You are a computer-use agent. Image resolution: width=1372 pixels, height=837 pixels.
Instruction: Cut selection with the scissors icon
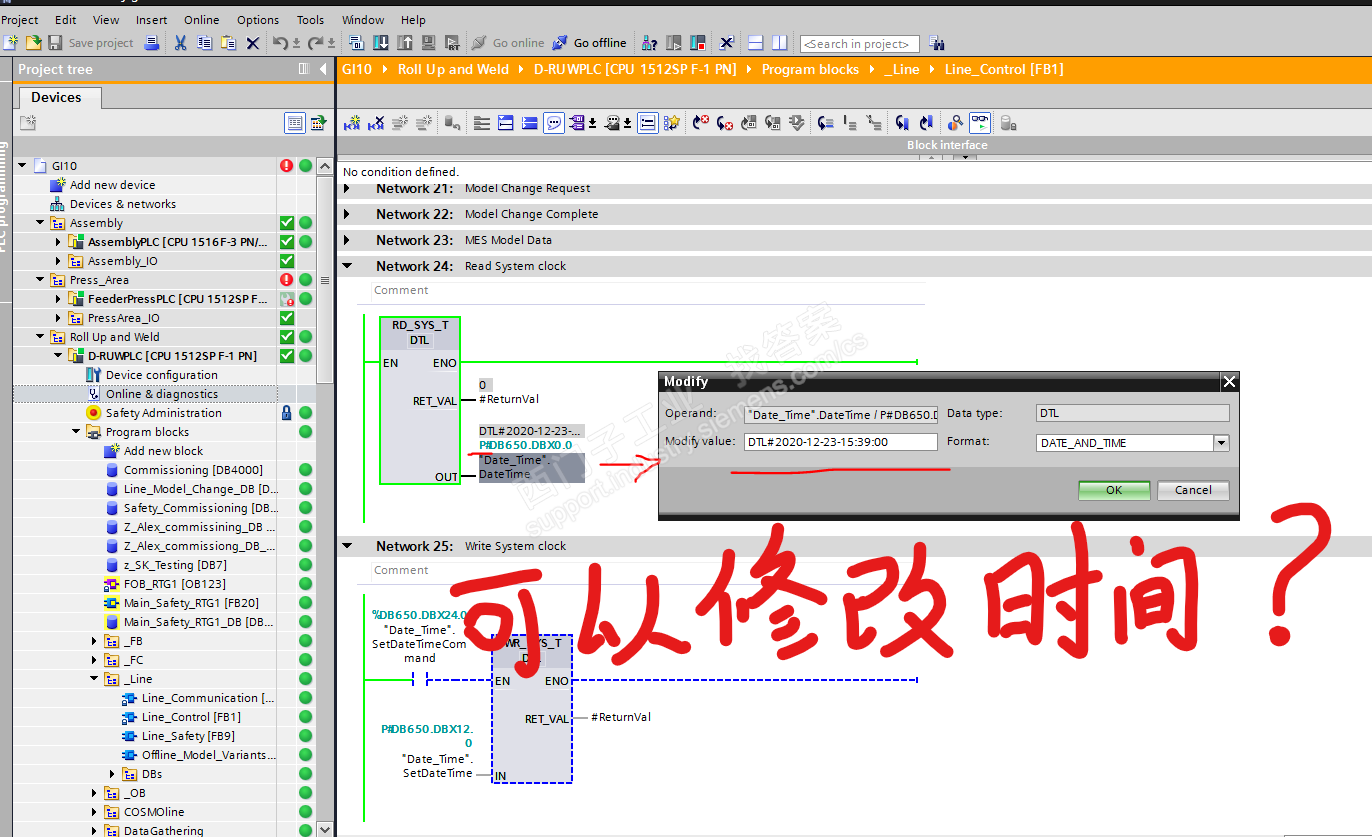tap(181, 43)
